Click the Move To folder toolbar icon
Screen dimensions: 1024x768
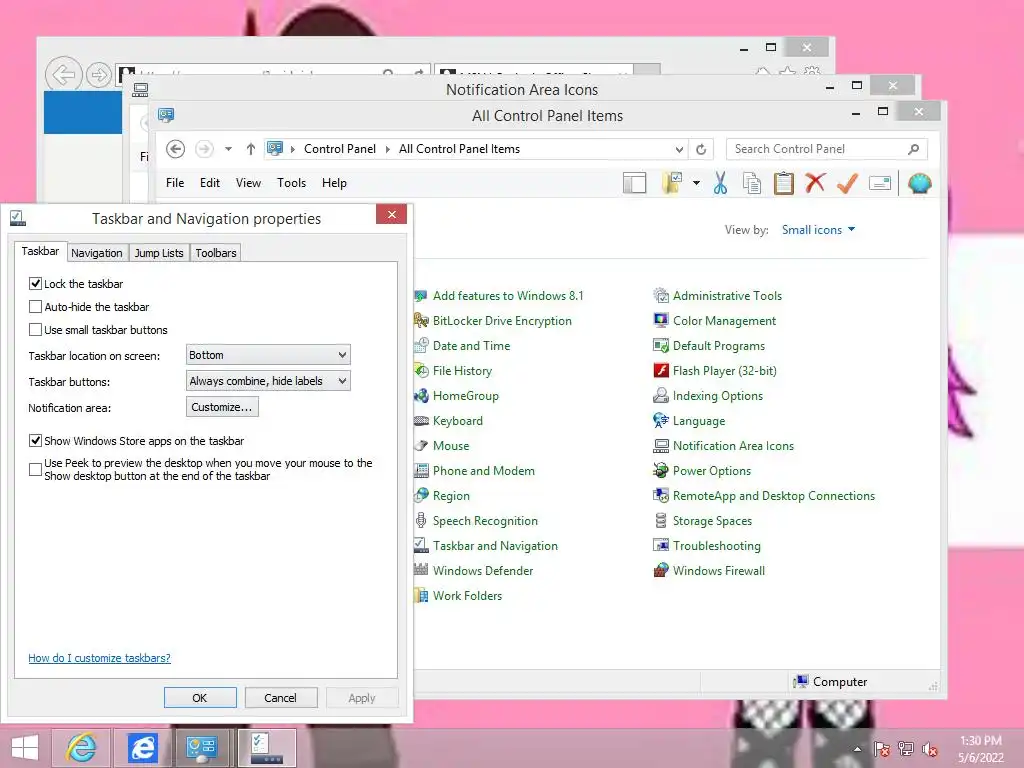tap(672, 184)
